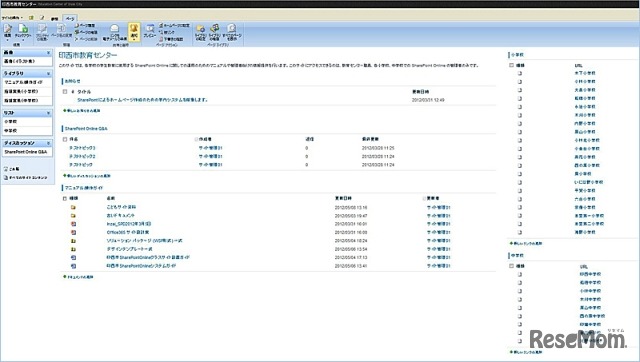Open the 西の原中学校 link

(592, 316)
